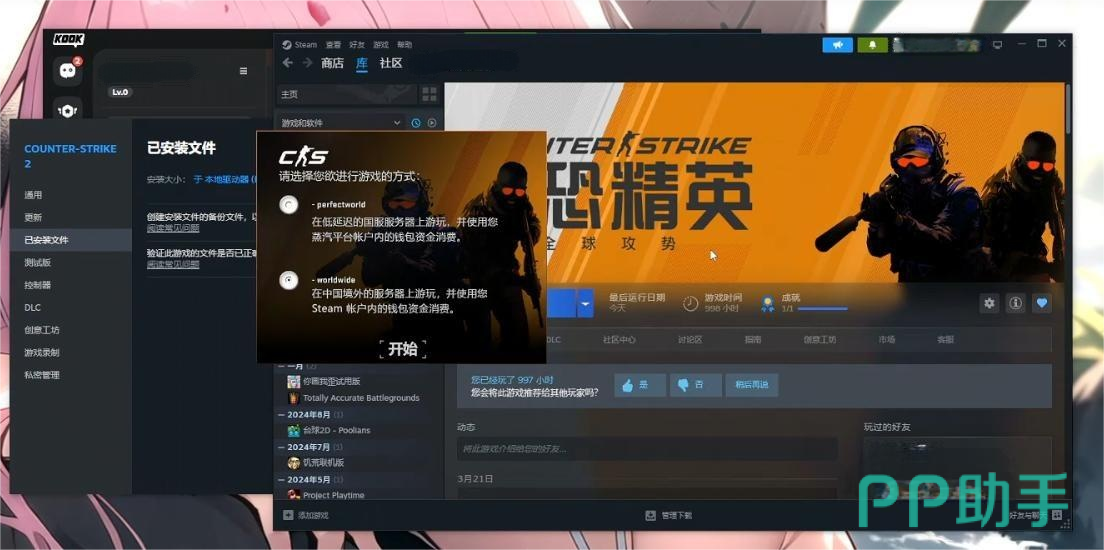1104x550 pixels.
Task: Open the 指南 game tab
Action: (x=753, y=339)
